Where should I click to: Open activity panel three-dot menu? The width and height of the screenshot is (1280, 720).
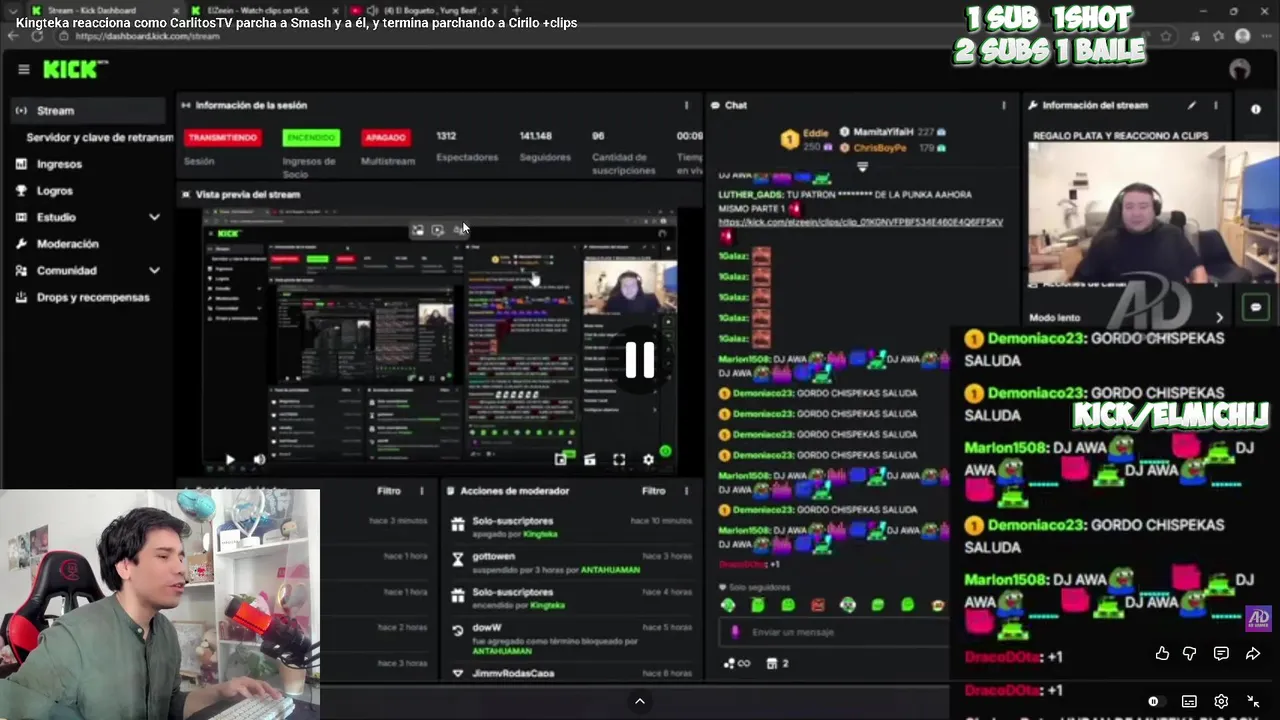421,491
